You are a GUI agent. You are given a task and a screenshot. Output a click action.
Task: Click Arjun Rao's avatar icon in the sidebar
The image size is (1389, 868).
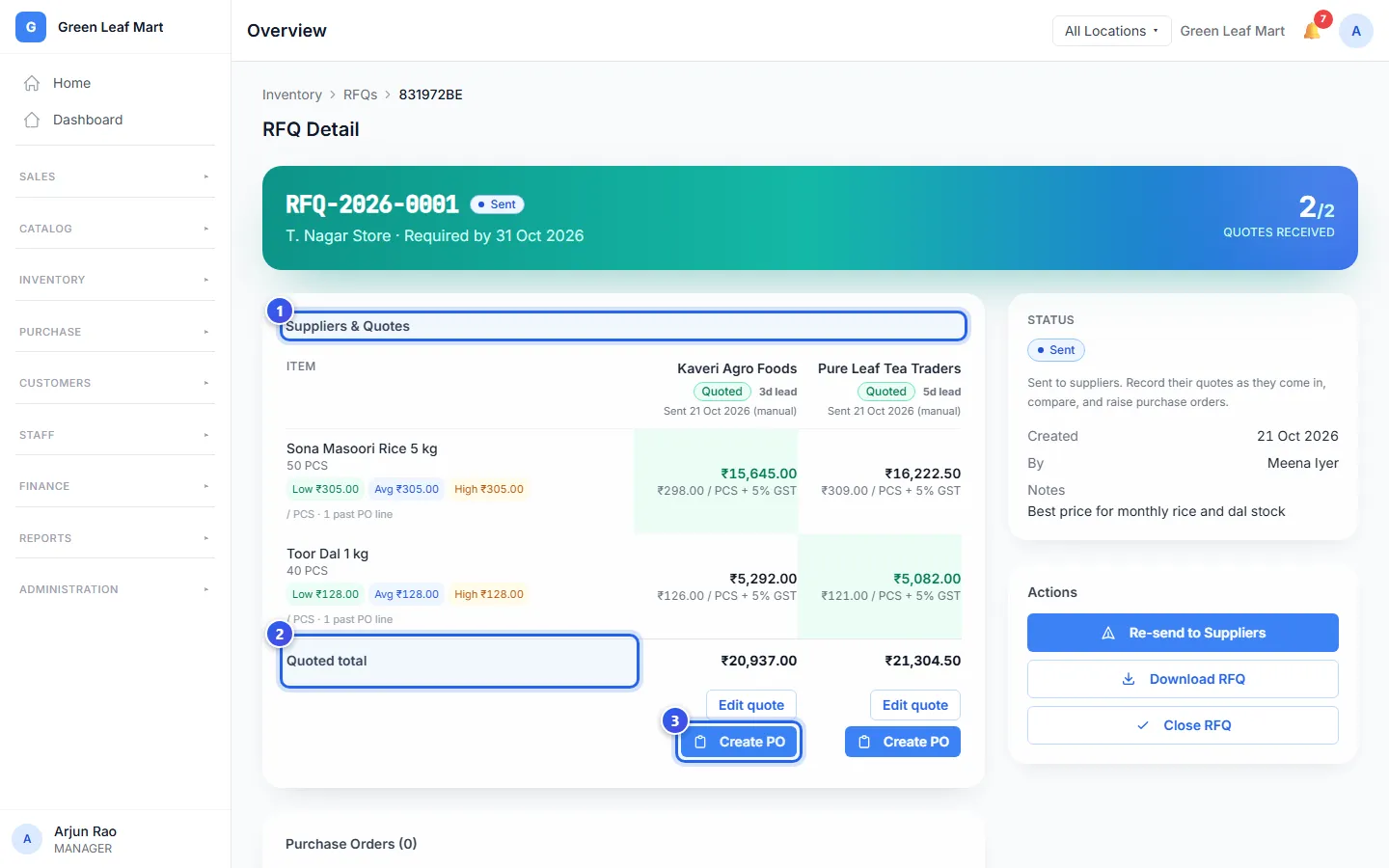click(27, 839)
